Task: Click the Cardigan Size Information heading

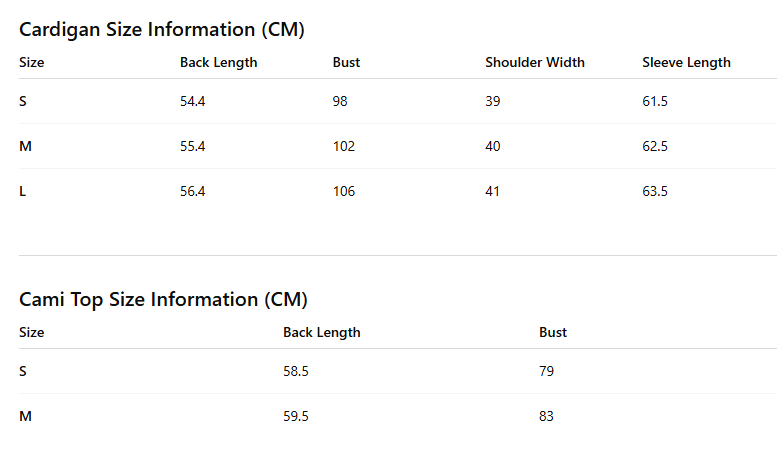Action: coord(162,30)
